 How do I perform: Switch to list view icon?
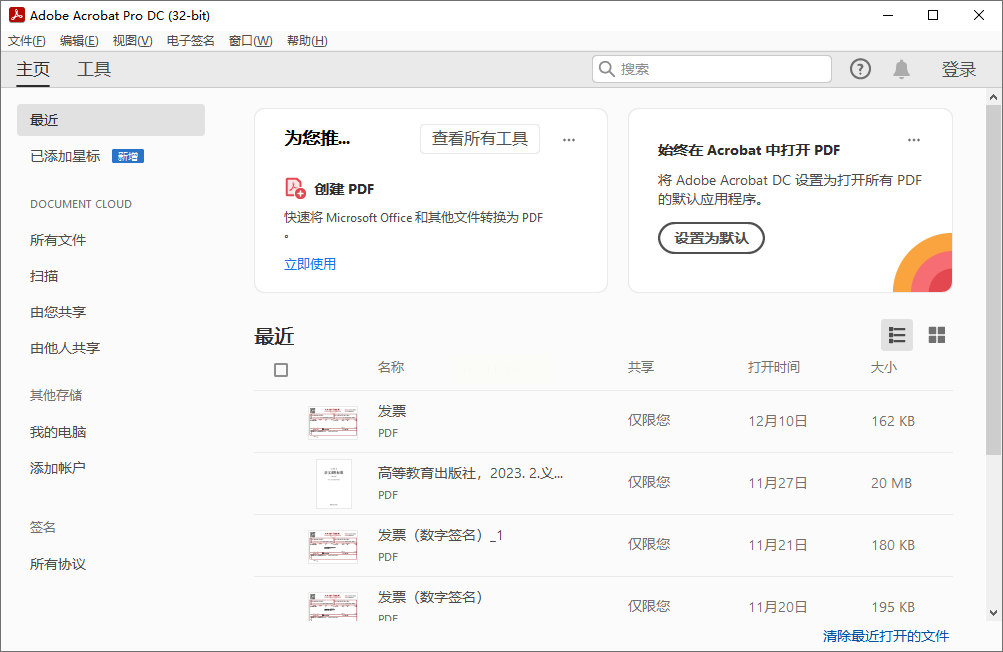[x=897, y=335]
